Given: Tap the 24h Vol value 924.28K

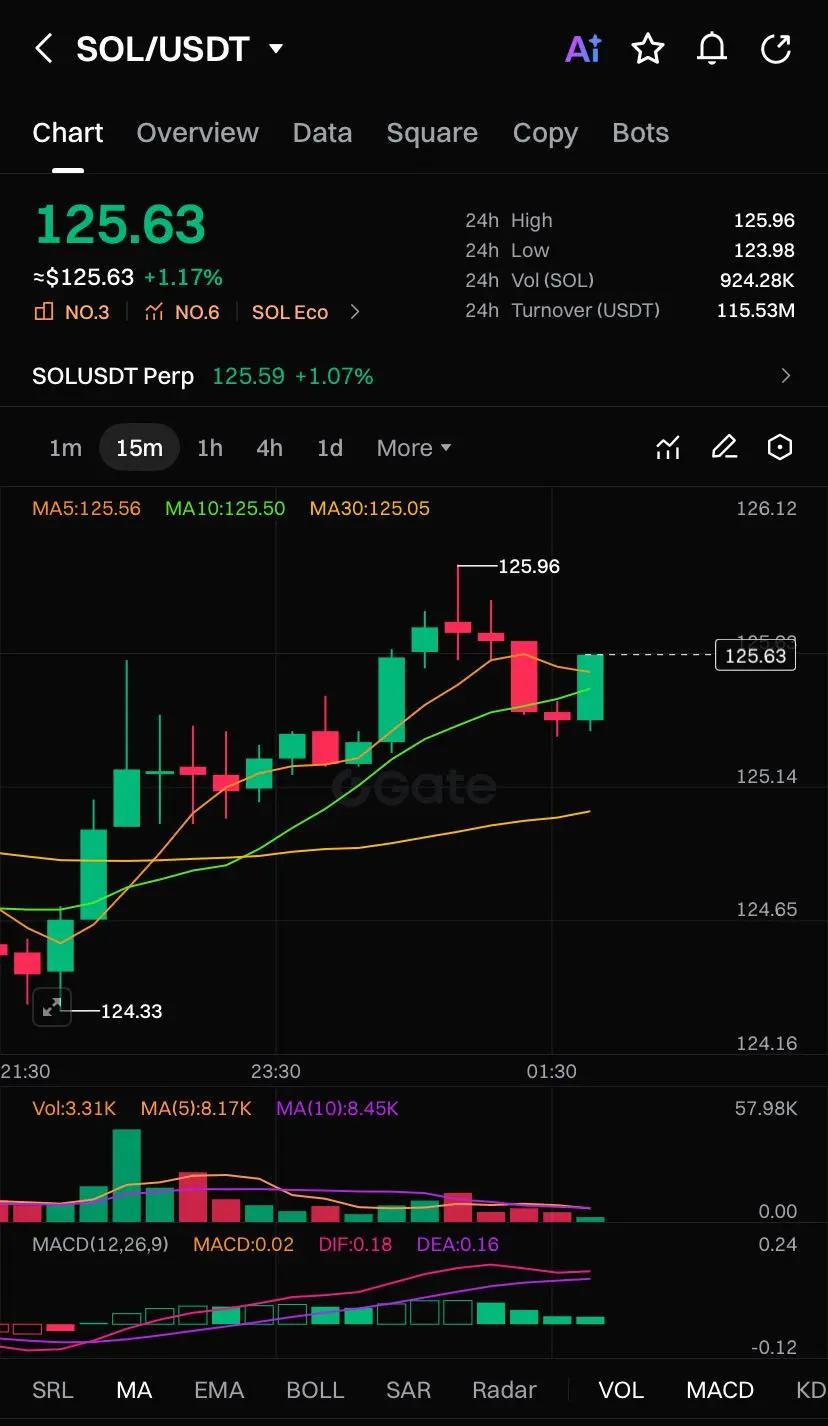Looking at the screenshot, I should [757, 280].
